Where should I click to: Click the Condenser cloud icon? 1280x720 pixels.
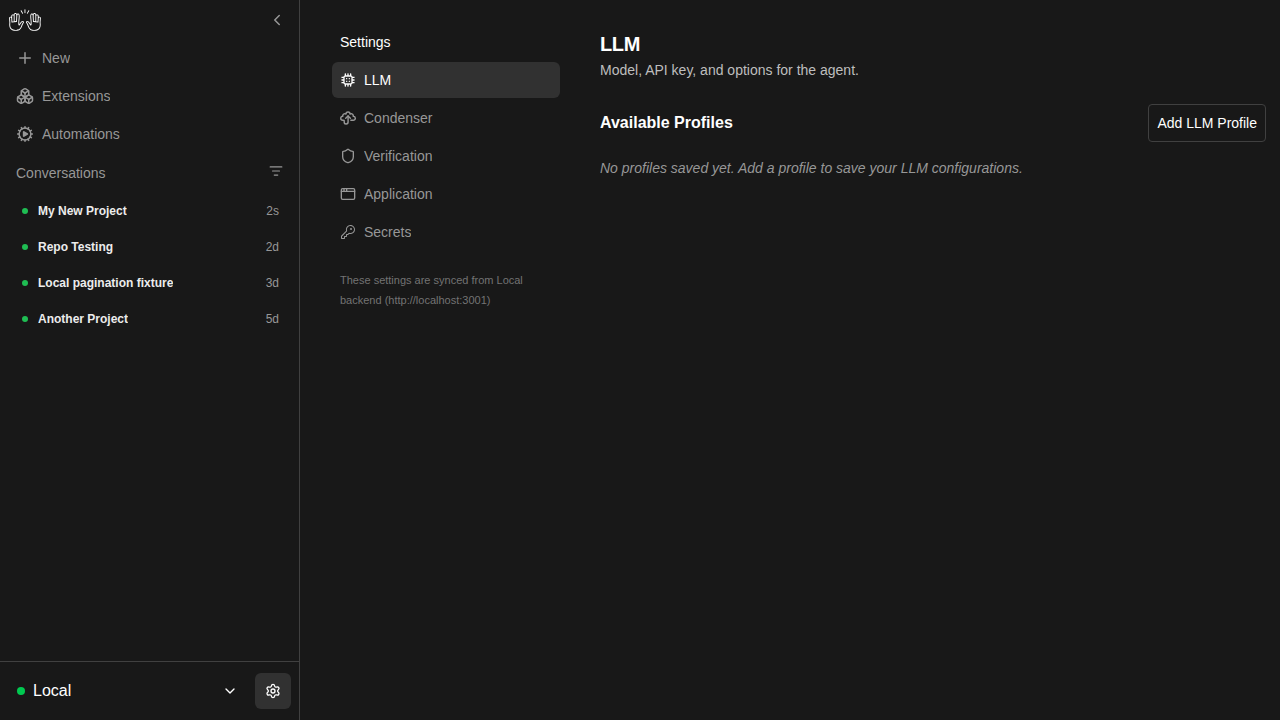point(348,118)
